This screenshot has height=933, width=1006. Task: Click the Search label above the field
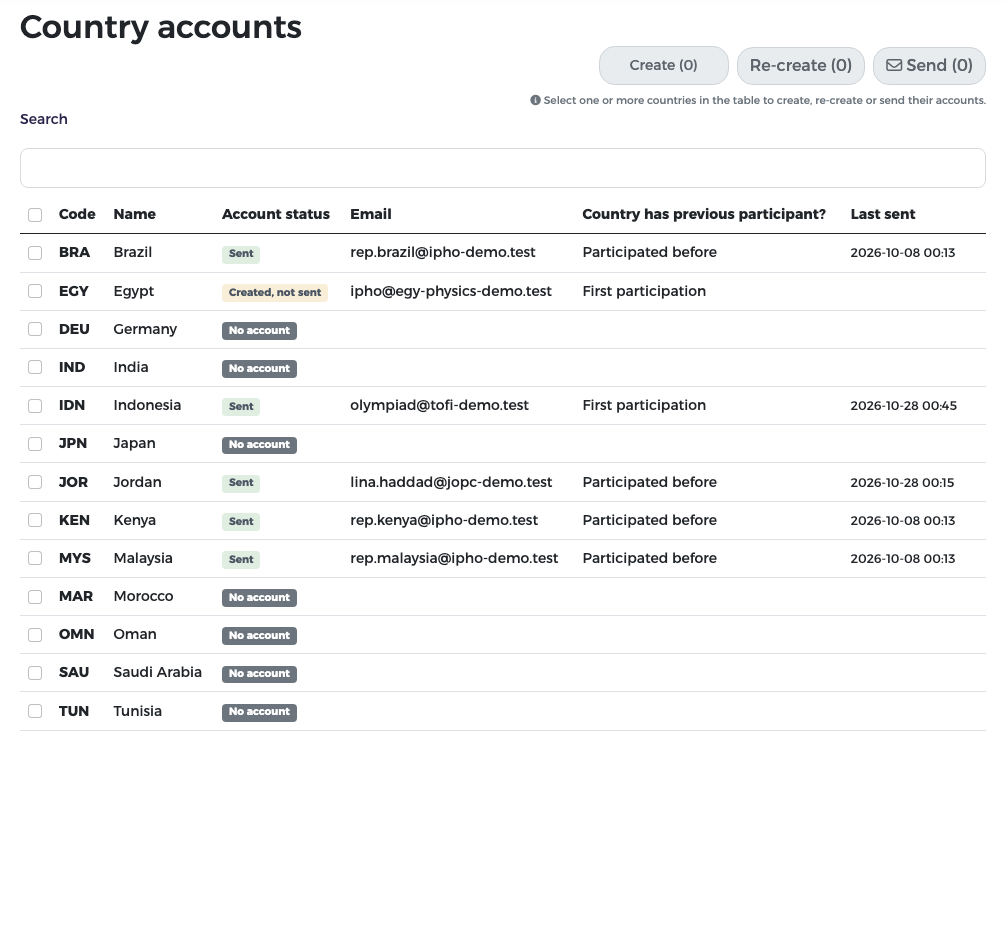(44, 119)
